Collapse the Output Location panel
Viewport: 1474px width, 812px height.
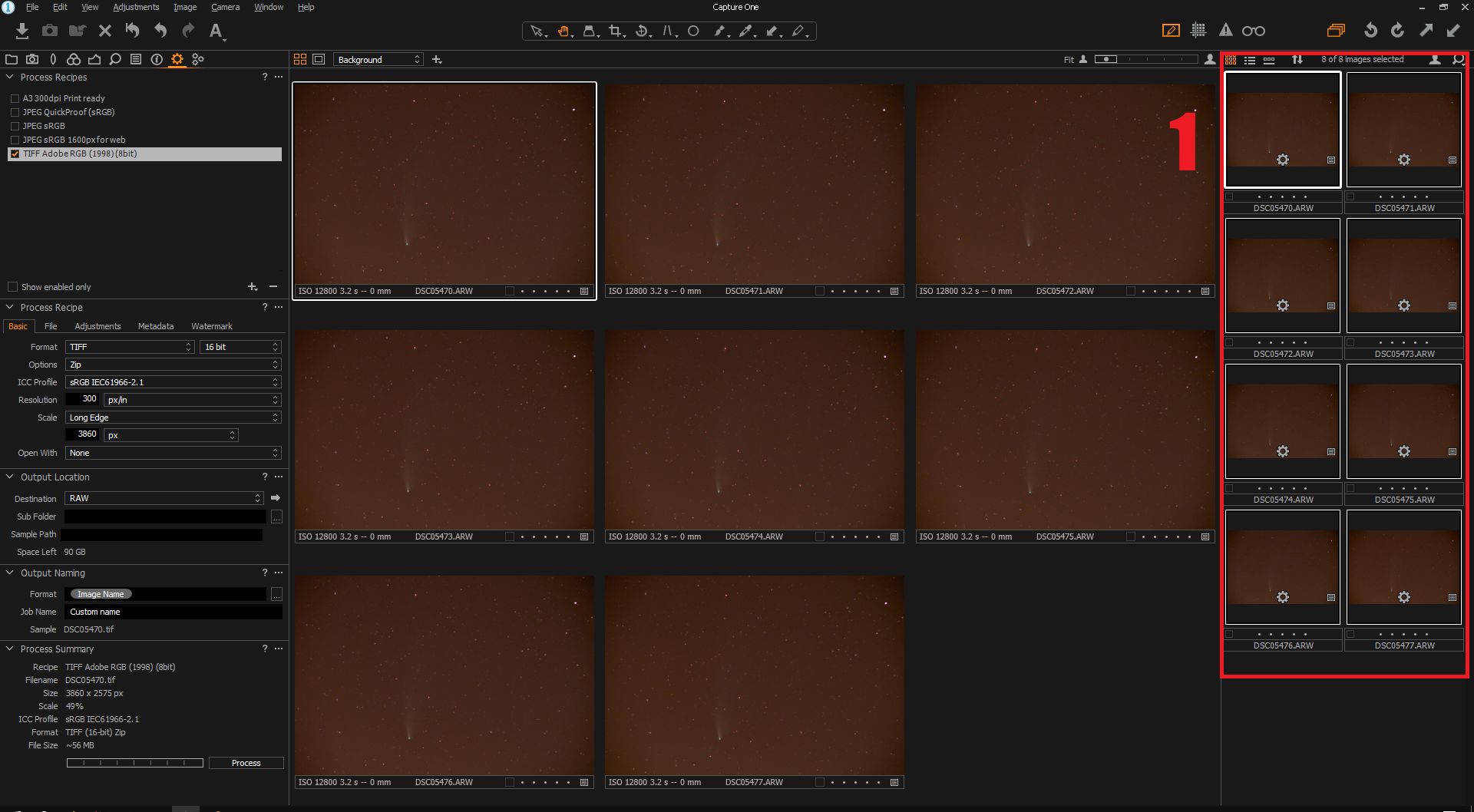click(10, 477)
